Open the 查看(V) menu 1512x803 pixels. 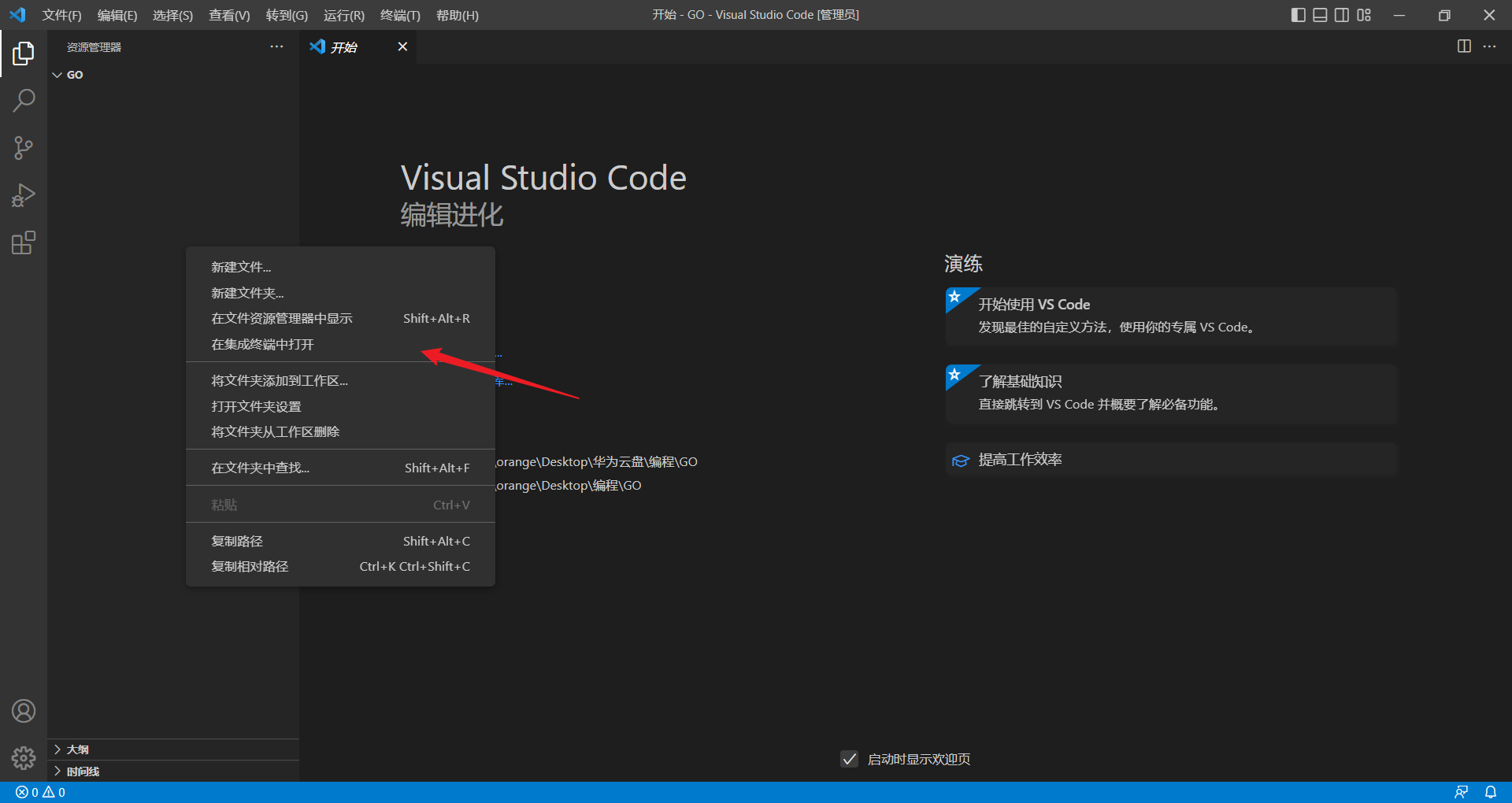pyautogui.click(x=229, y=15)
